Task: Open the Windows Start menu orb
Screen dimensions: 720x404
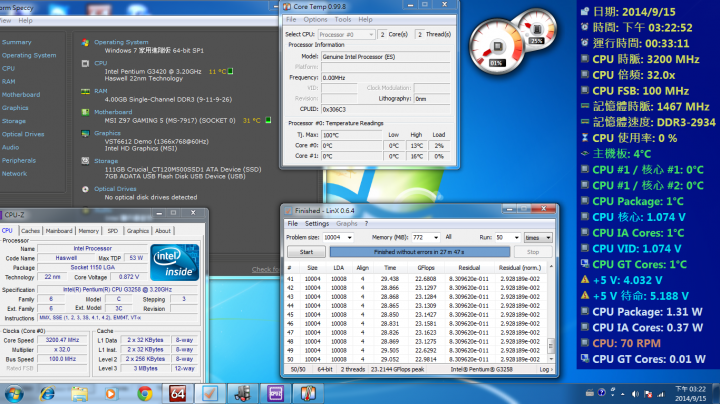Action: (x=14, y=394)
